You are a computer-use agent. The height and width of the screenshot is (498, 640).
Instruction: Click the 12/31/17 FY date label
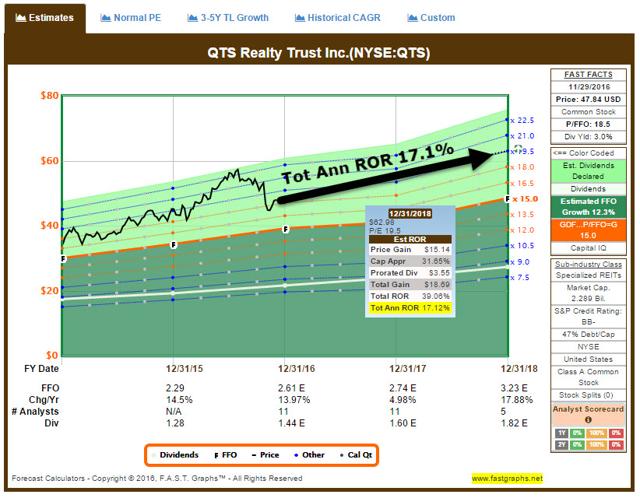pos(407,369)
